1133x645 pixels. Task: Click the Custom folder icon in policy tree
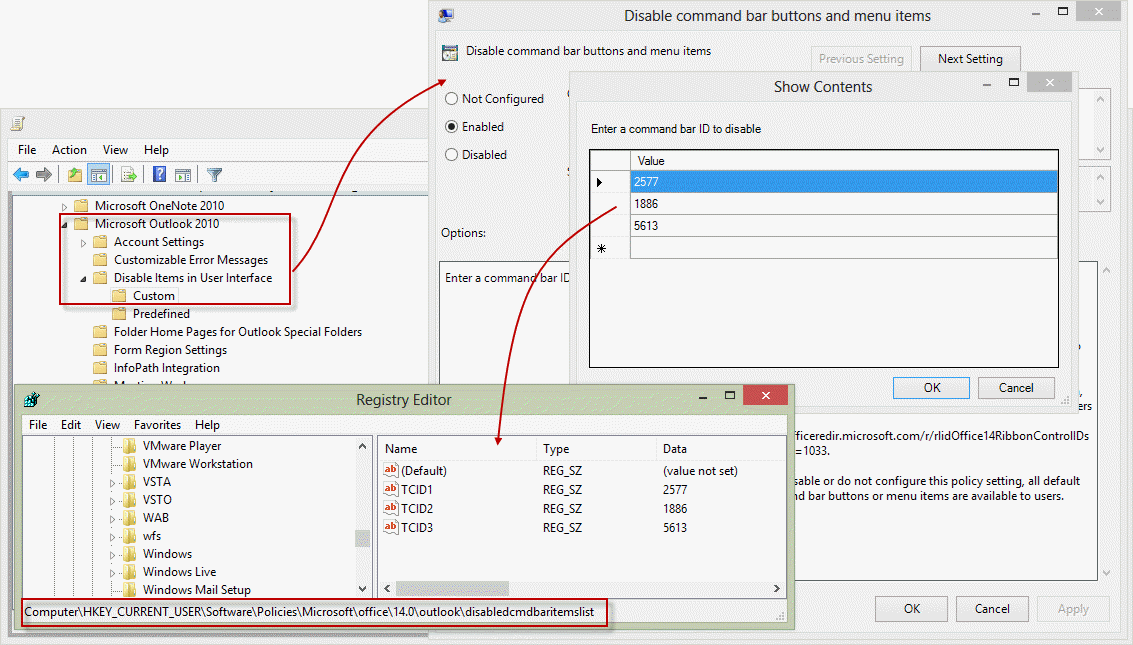click(119, 295)
